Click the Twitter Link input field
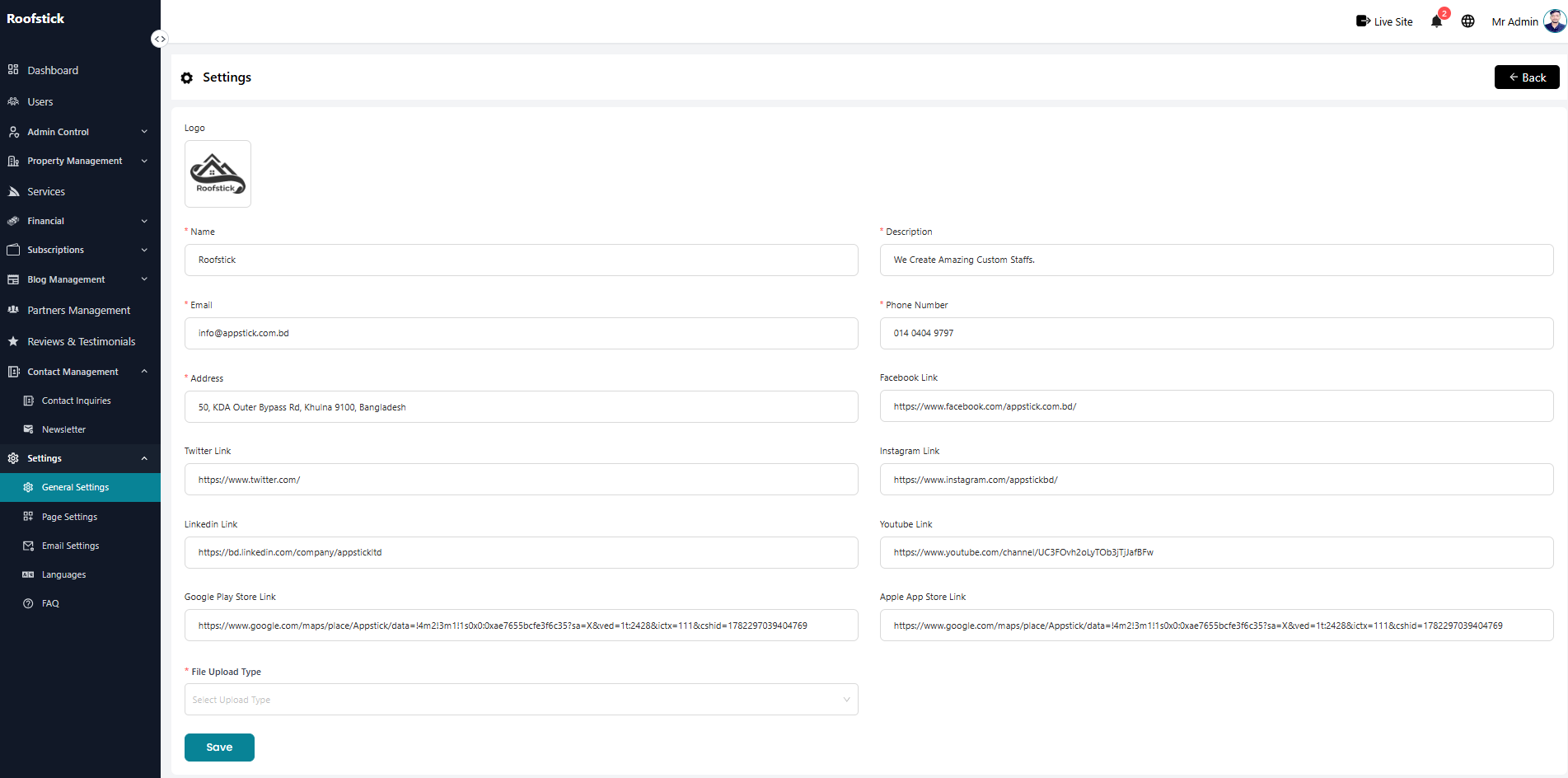This screenshot has width=1568, height=778. (x=521, y=480)
